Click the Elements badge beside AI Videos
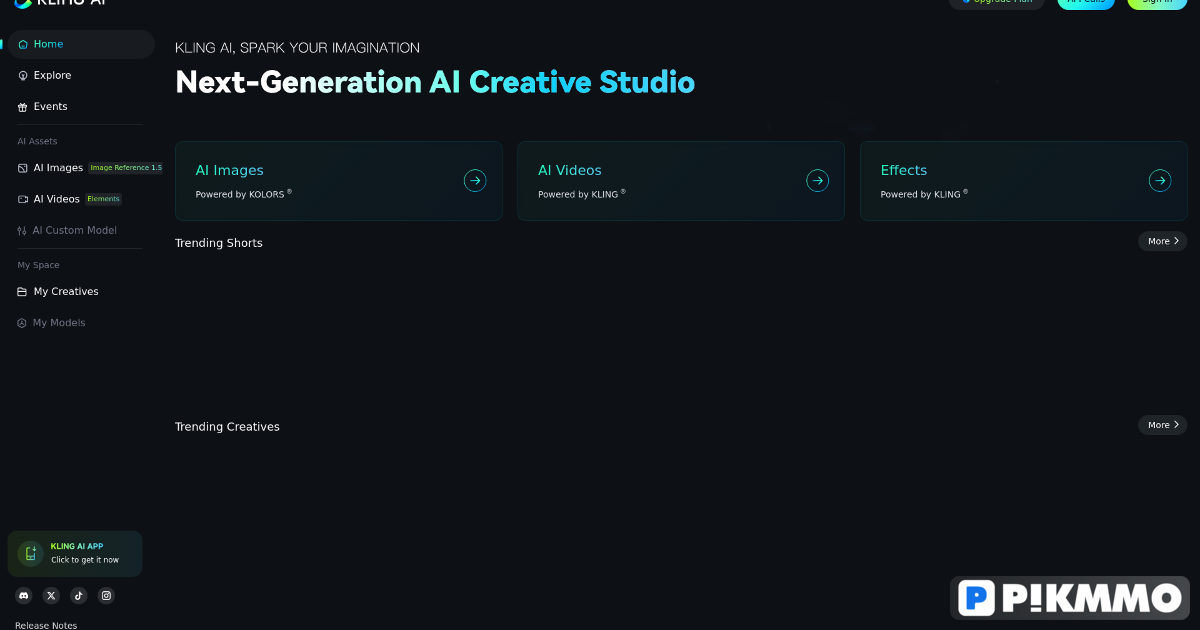 [x=103, y=199]
